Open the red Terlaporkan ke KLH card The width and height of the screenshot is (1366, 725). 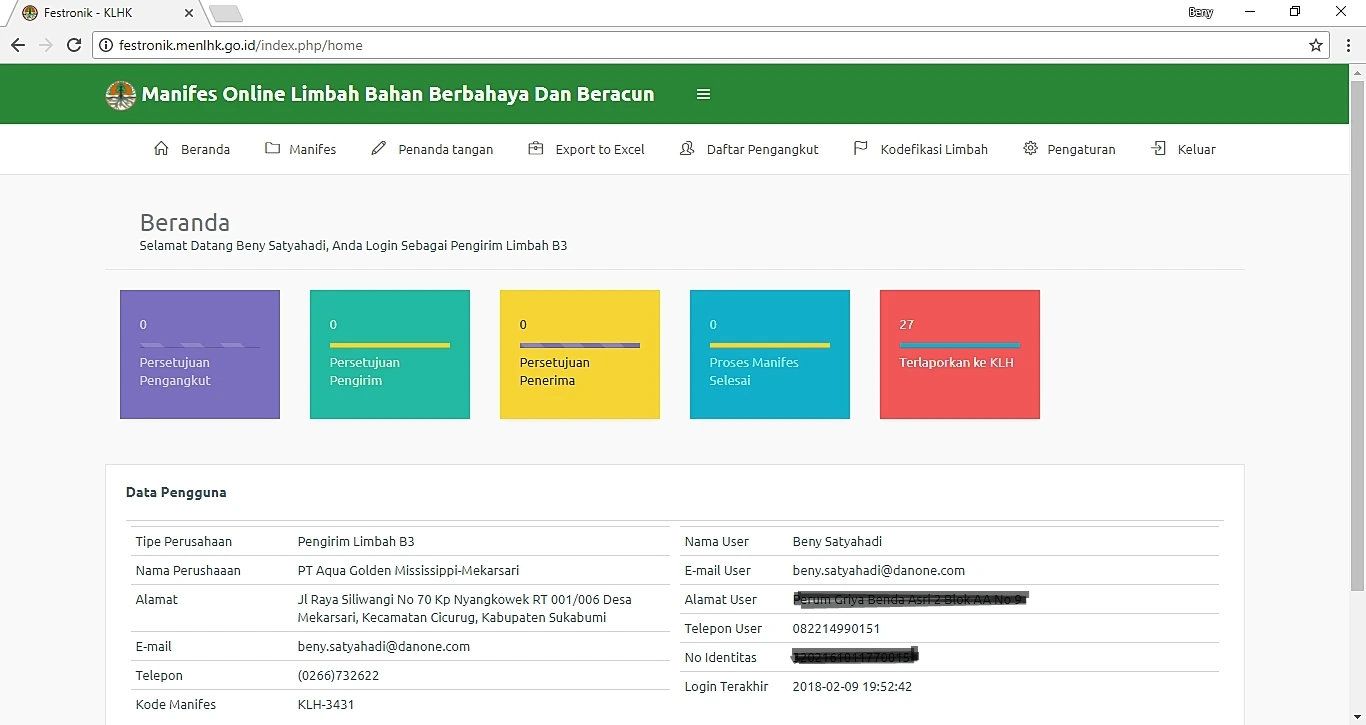tap(960, 354)
